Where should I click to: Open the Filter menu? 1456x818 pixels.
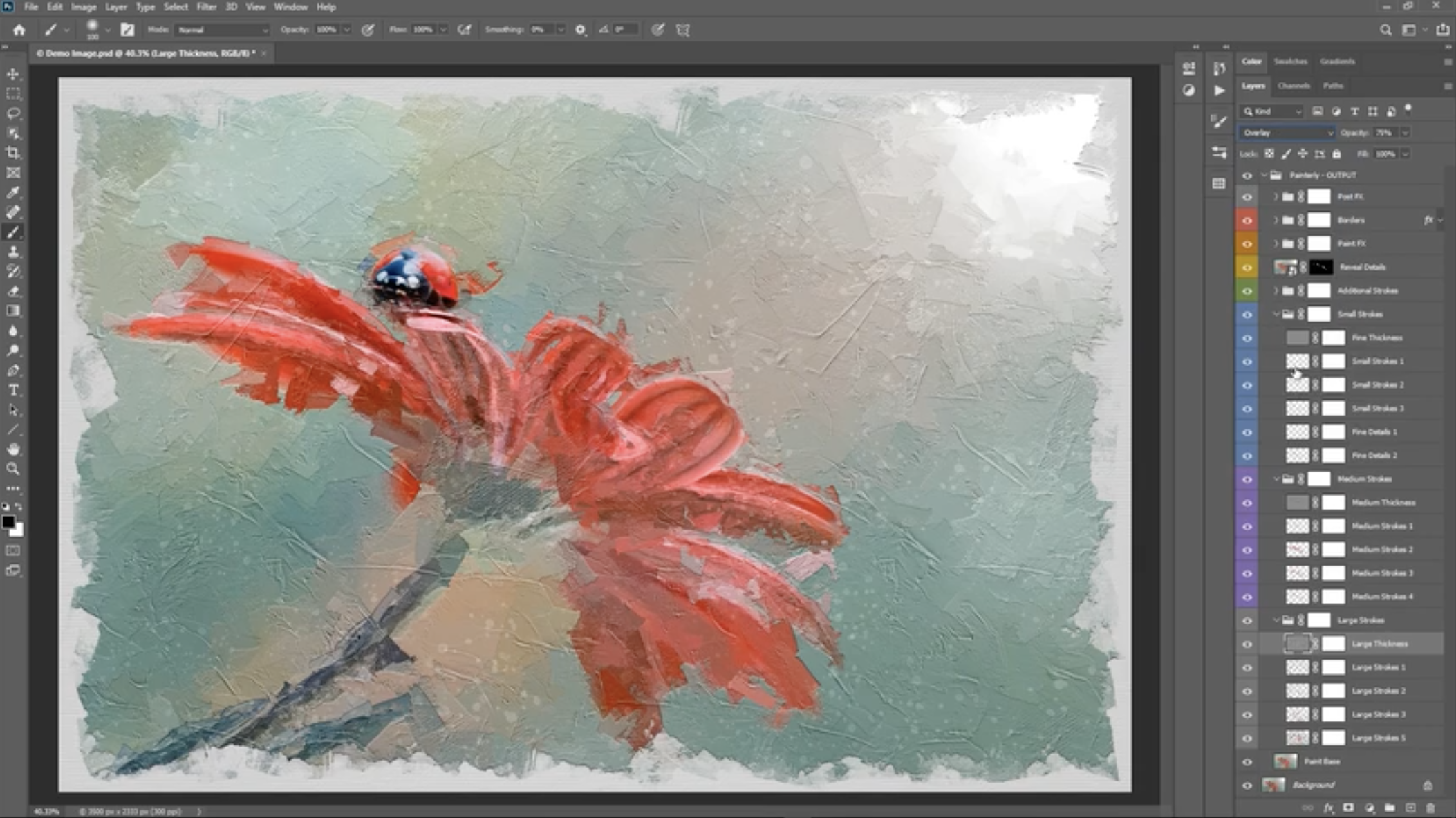click(x=206, y=7)
